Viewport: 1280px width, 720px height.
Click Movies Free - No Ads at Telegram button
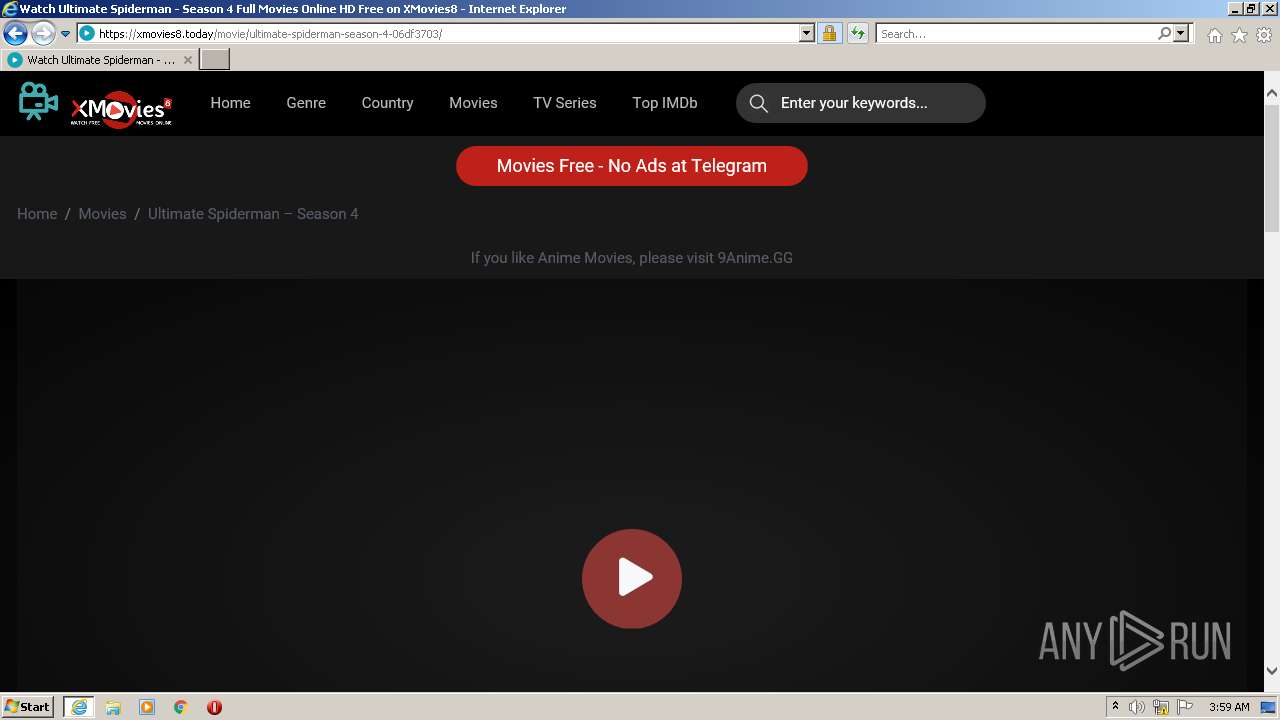click(x=632, y=166)
